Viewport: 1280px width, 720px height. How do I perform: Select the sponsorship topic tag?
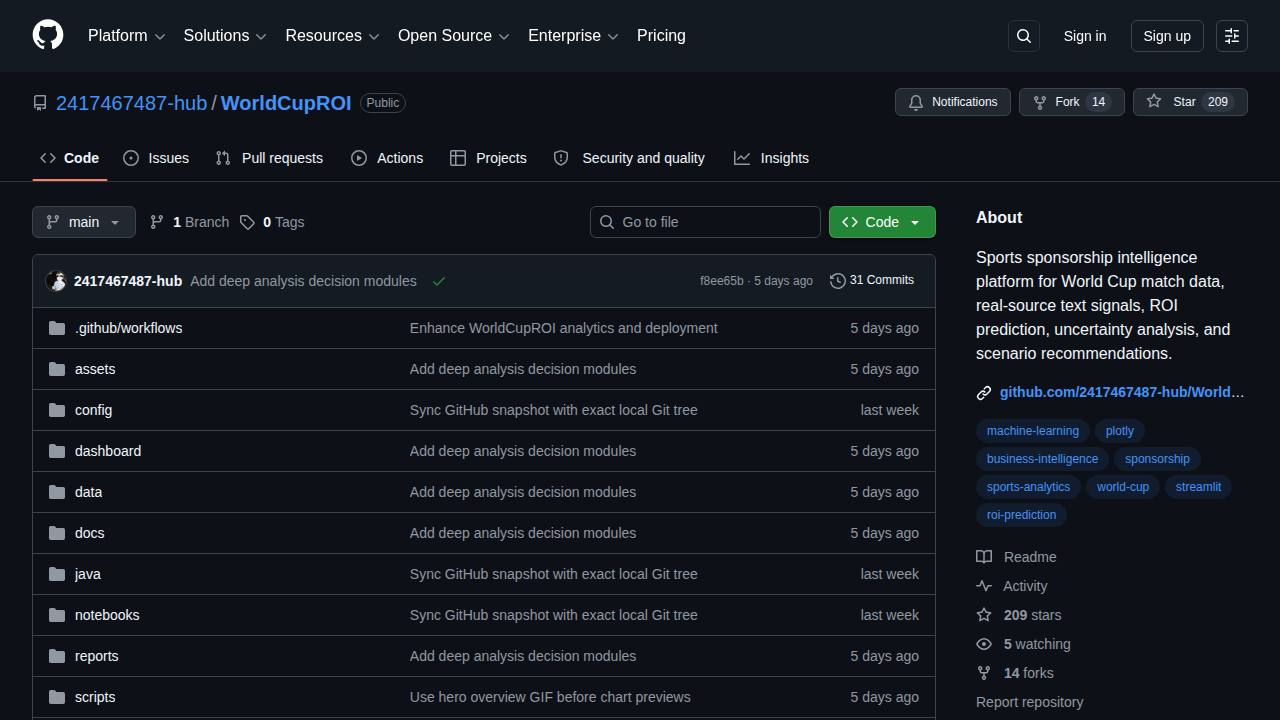click(1157, 459)
